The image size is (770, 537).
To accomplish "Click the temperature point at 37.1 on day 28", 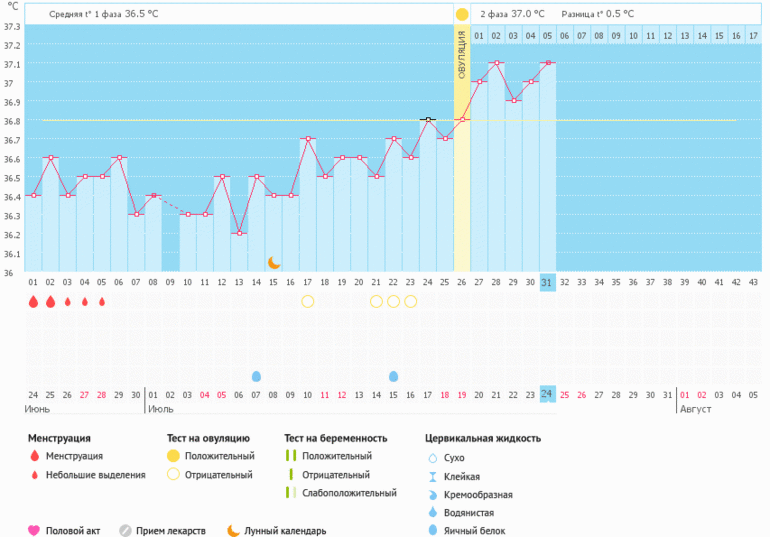I will point(496,62).
